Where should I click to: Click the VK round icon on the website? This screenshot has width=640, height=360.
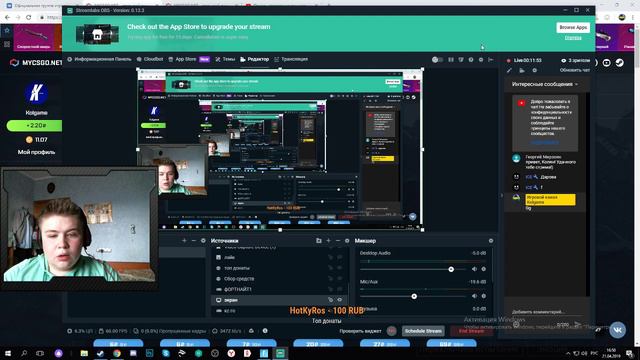[618, 330]
